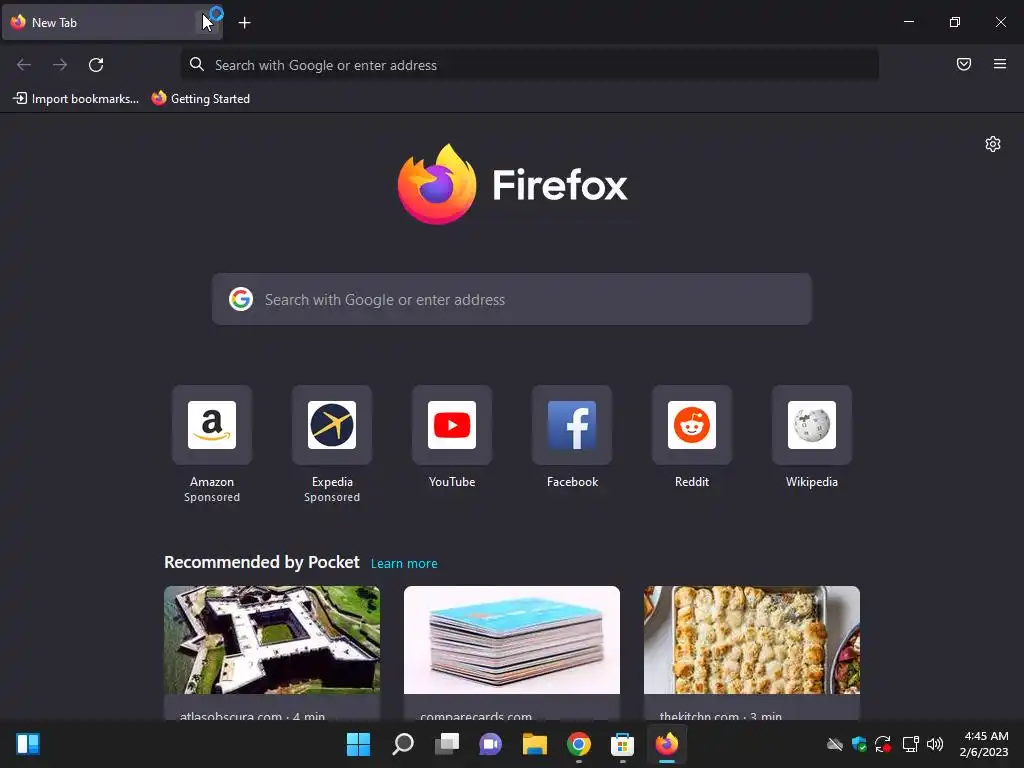This screenshot has height=768, width=1024.
Task: Minimize the Firefox window
Action: pos(908,22)
